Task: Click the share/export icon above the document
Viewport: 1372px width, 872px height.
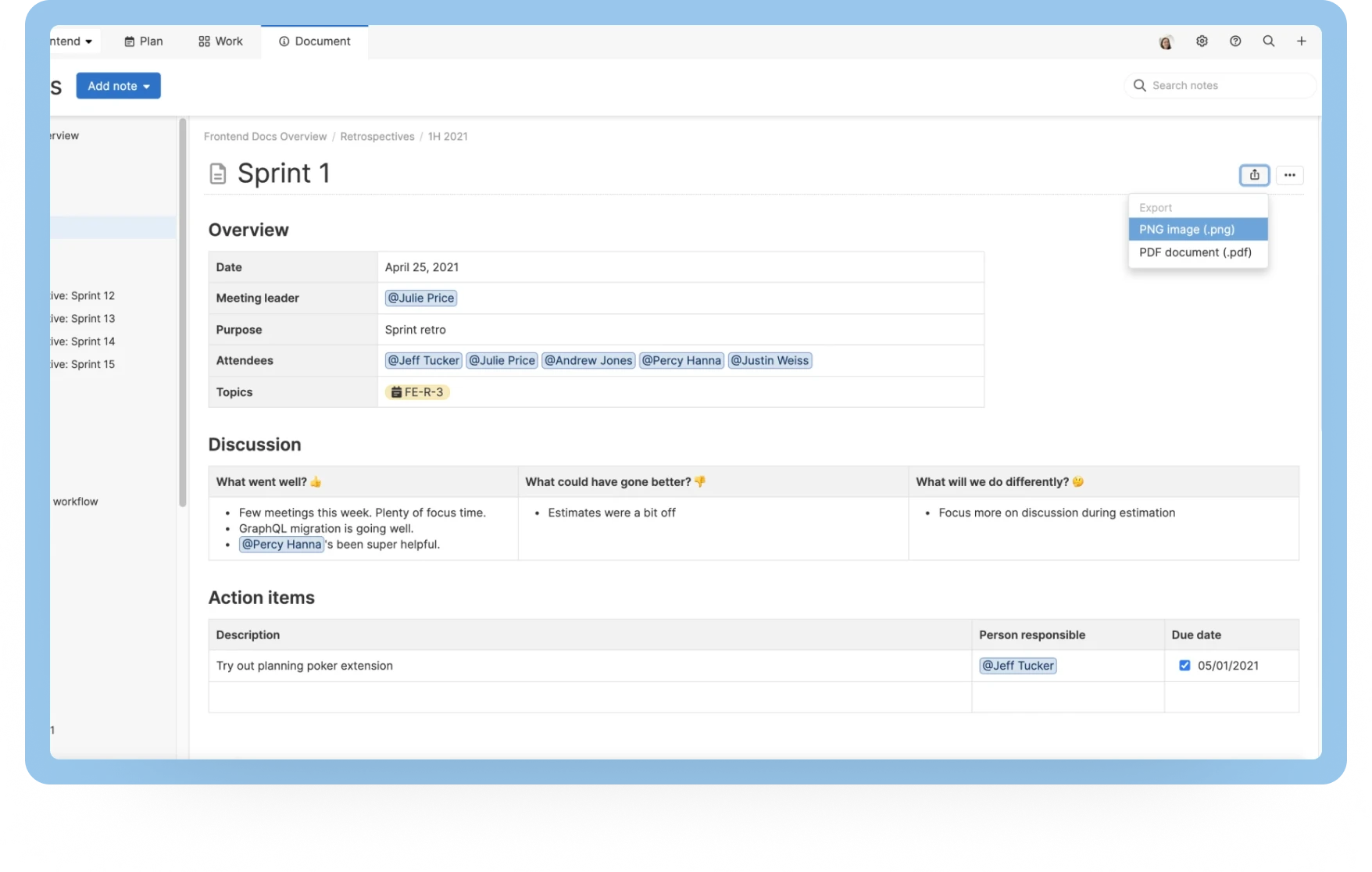Action: (1254, 175)
